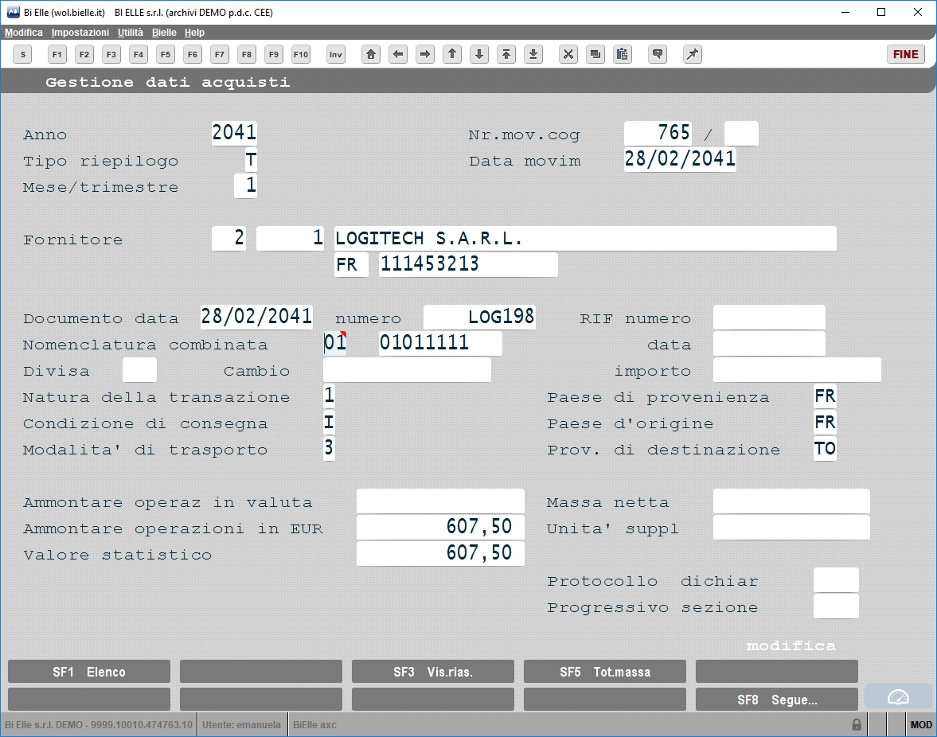Open the Modifica menu

(x=24, y=32)
